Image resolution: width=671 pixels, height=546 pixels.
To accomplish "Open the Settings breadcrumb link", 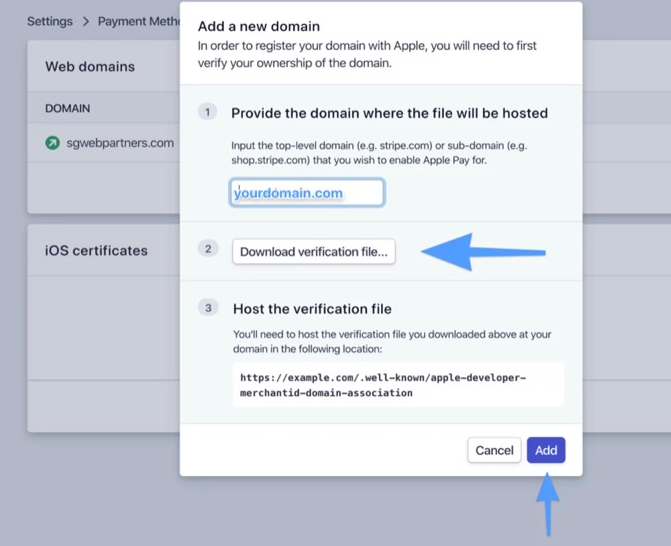I will pos(49,21).
